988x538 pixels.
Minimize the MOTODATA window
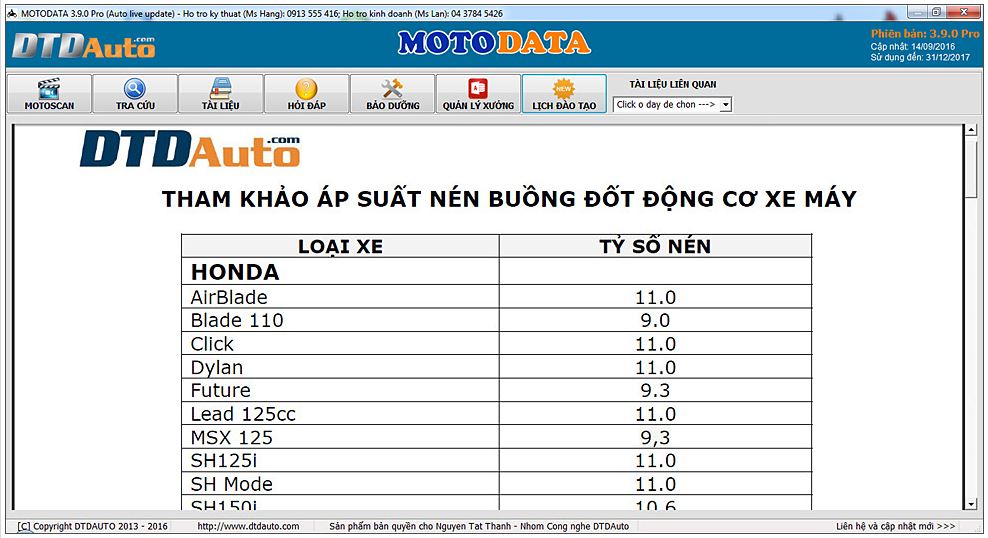(917, 12)
